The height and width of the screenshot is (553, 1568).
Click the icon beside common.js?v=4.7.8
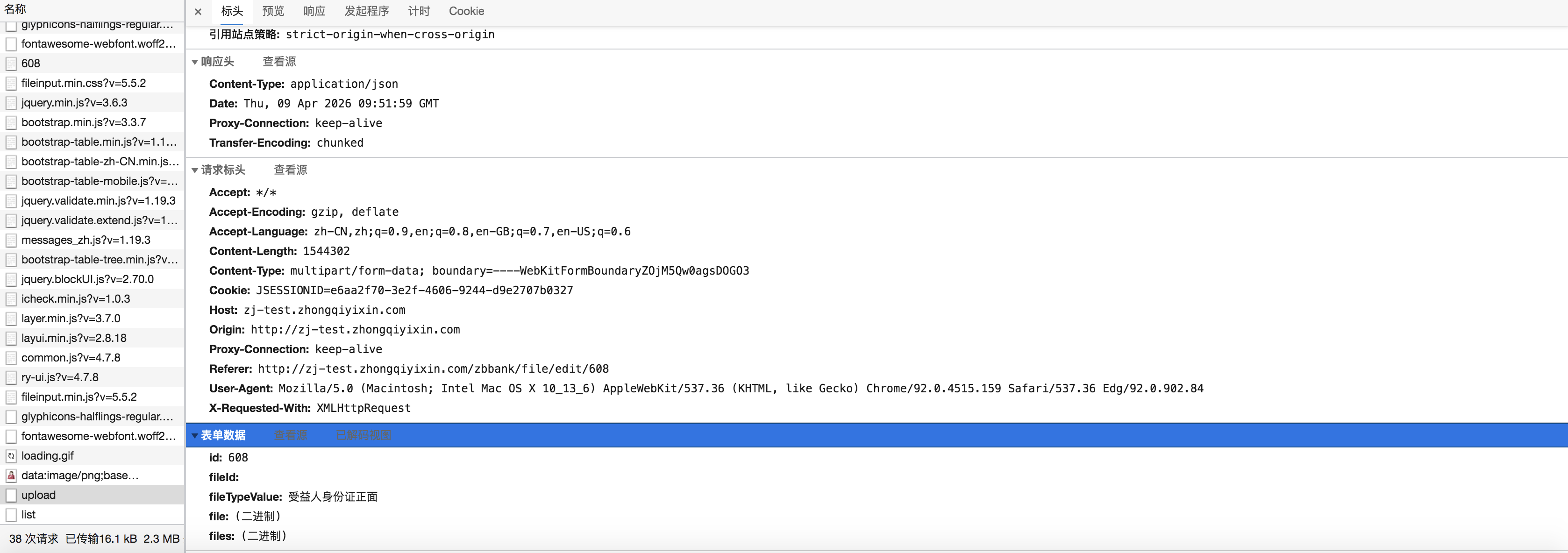click(11, 358)
